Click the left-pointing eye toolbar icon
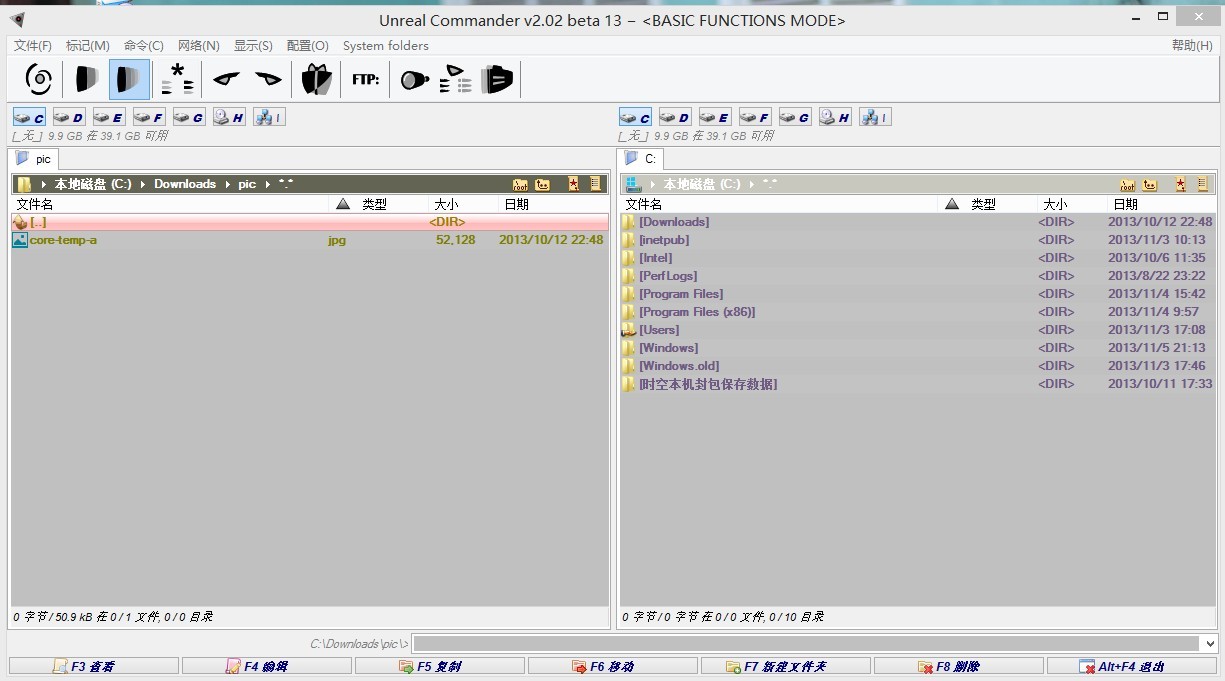This screenshot has width=1225, height=681. (227, 79)
